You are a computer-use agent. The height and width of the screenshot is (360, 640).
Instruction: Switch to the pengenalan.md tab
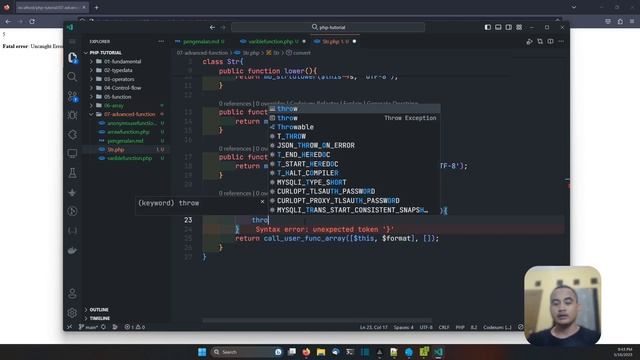(200, 42)
